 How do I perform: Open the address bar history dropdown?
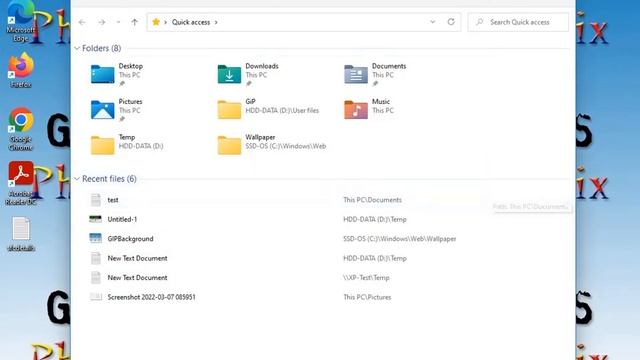[x=433, y=22]
